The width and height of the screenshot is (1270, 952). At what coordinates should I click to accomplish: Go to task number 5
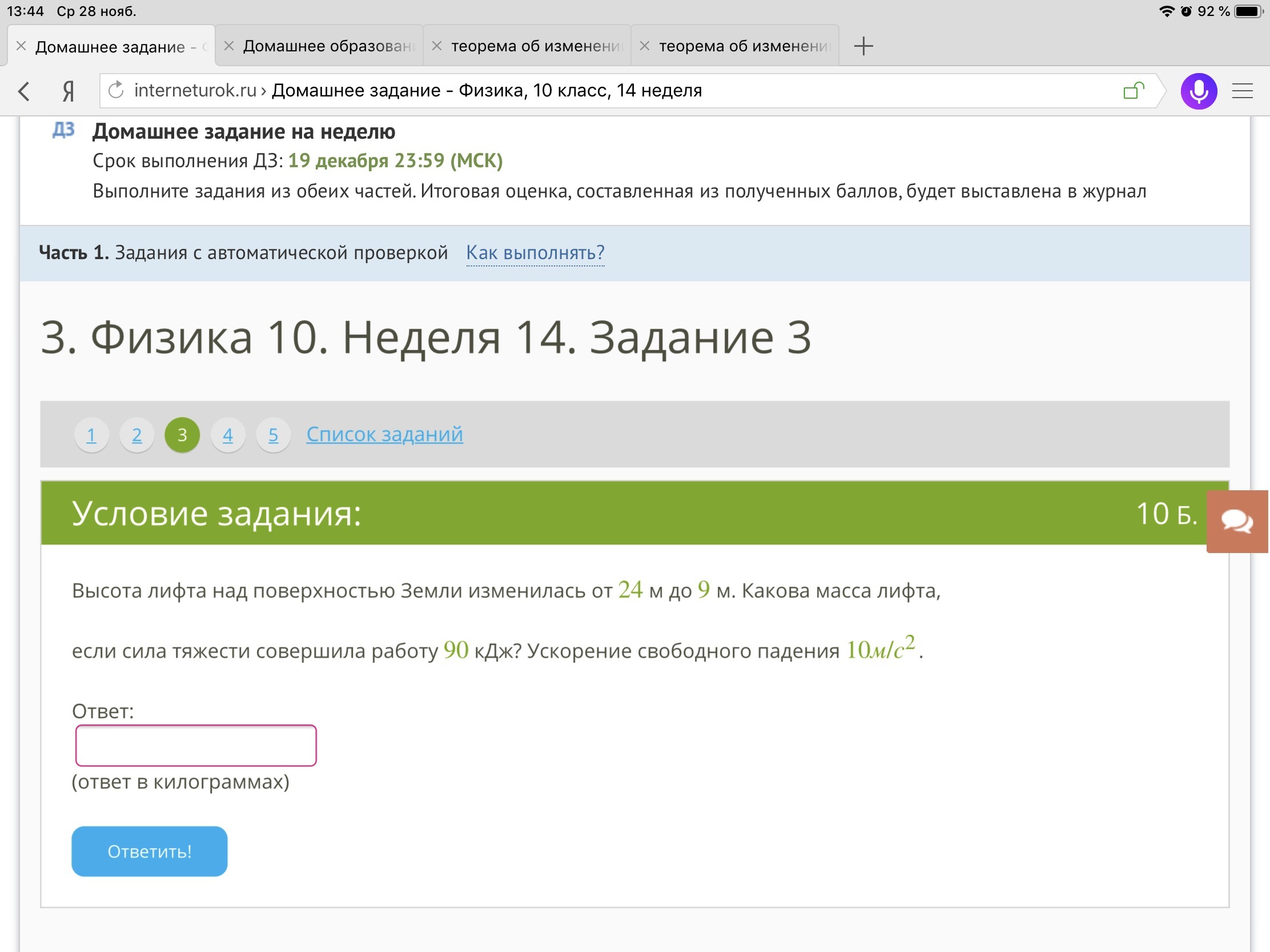pyautogui.click(x=274, y=435)
